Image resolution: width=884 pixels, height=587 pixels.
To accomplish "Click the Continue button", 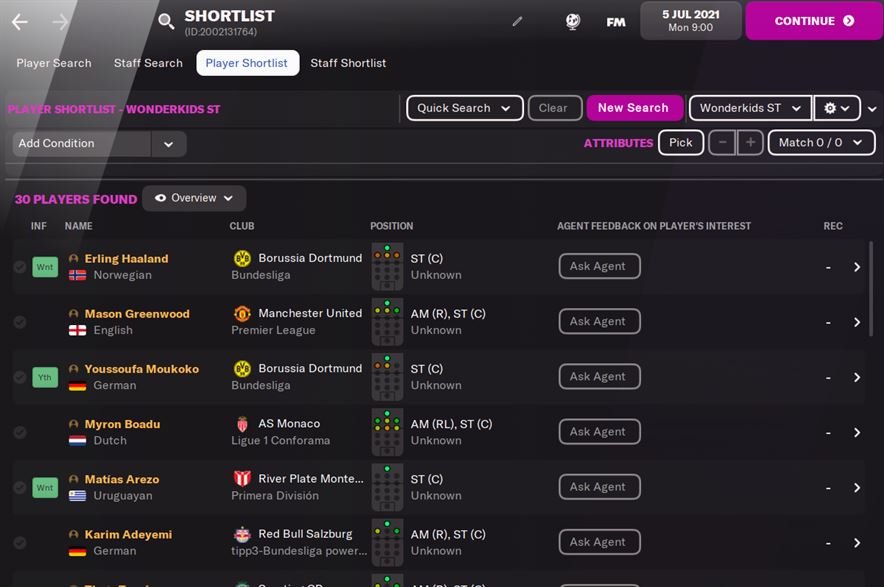I will [x=814, y=21].
